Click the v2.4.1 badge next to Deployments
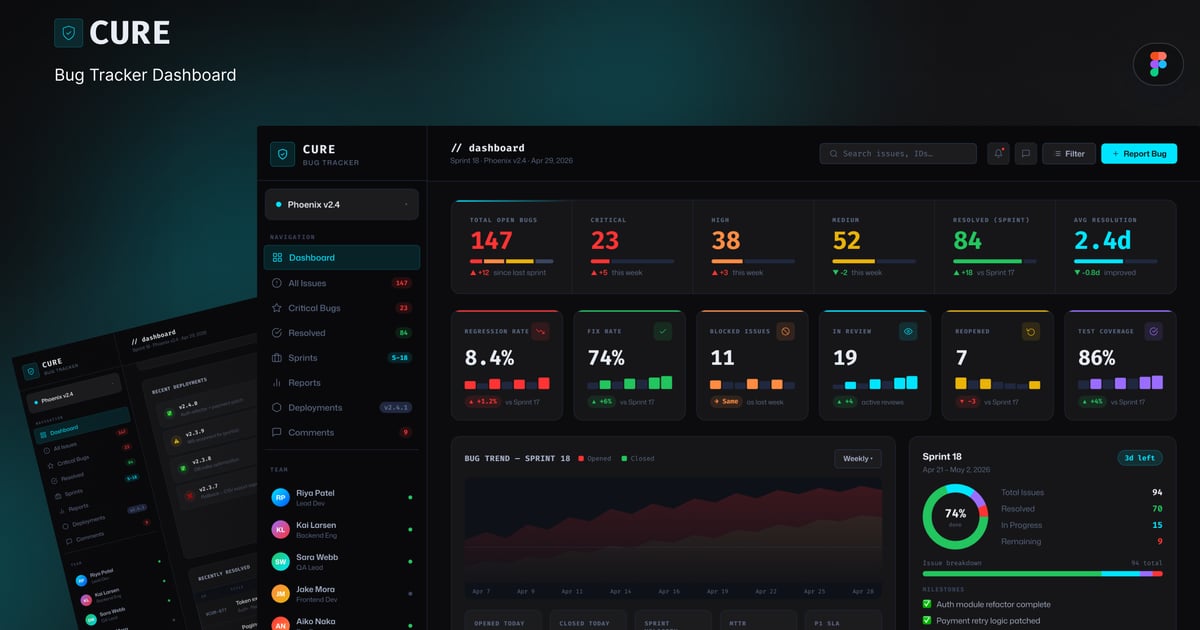 [x=396, y=408]
